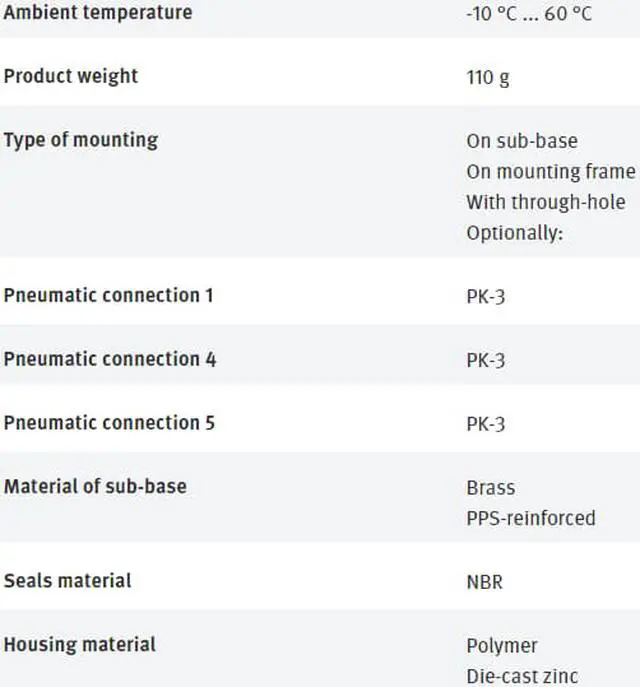Select the Type of mounting label

pyautogui.click(x=81, y=140)
